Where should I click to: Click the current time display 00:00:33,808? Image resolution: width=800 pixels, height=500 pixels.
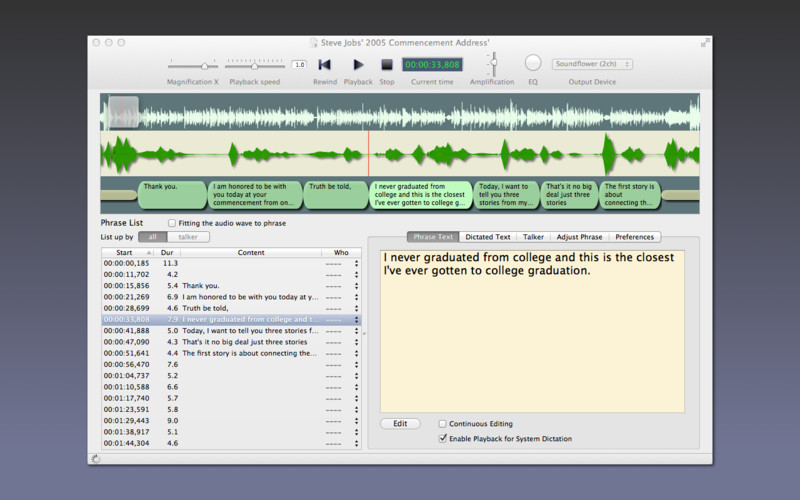tap(432, 65)
